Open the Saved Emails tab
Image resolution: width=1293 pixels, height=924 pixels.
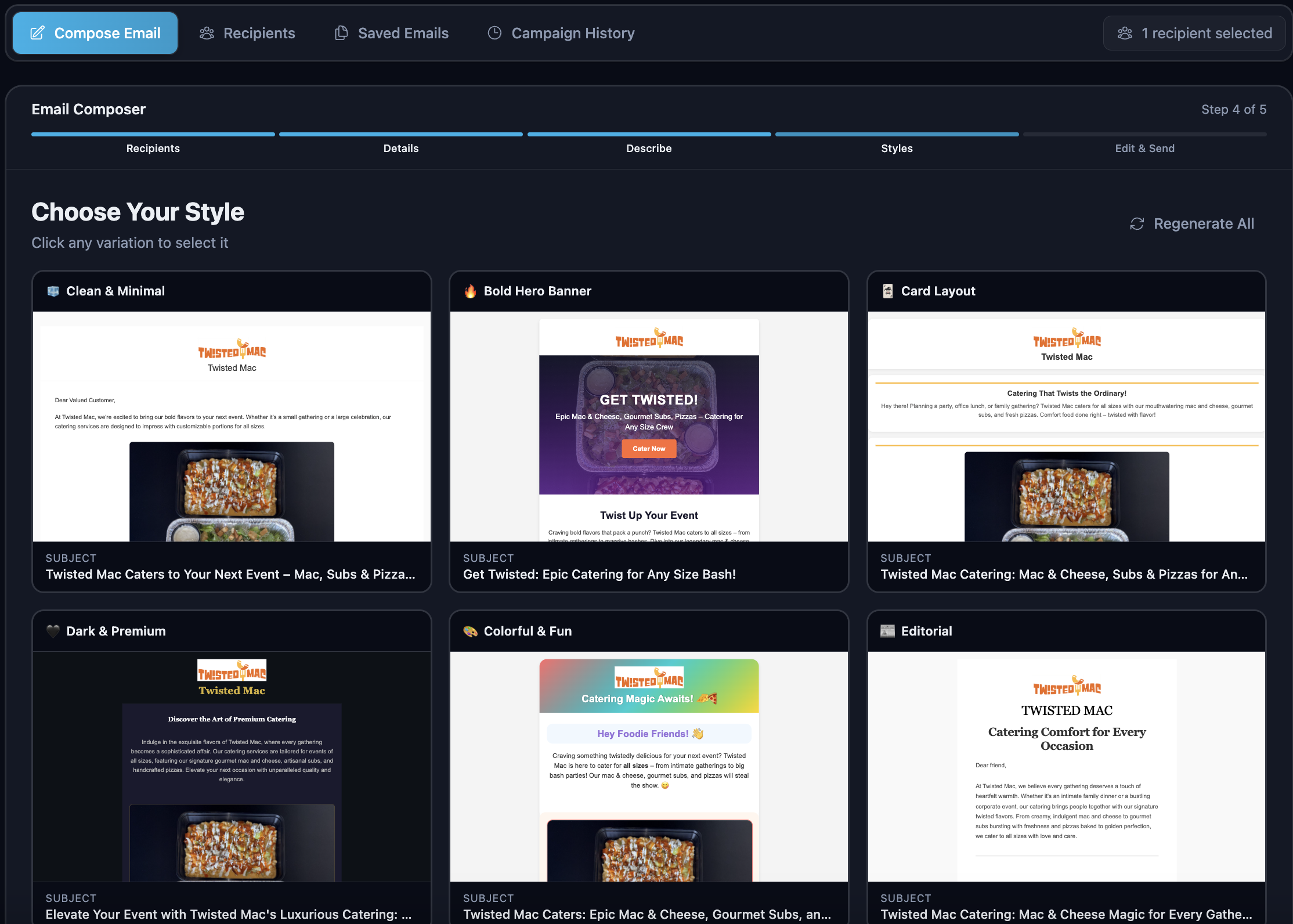tap(392, 33)
